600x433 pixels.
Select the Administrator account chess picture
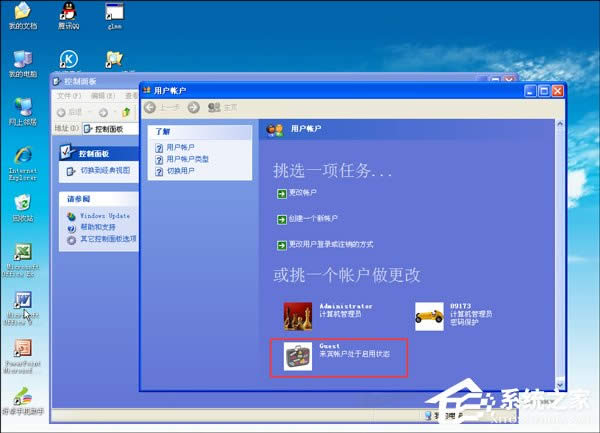(298, 315)
